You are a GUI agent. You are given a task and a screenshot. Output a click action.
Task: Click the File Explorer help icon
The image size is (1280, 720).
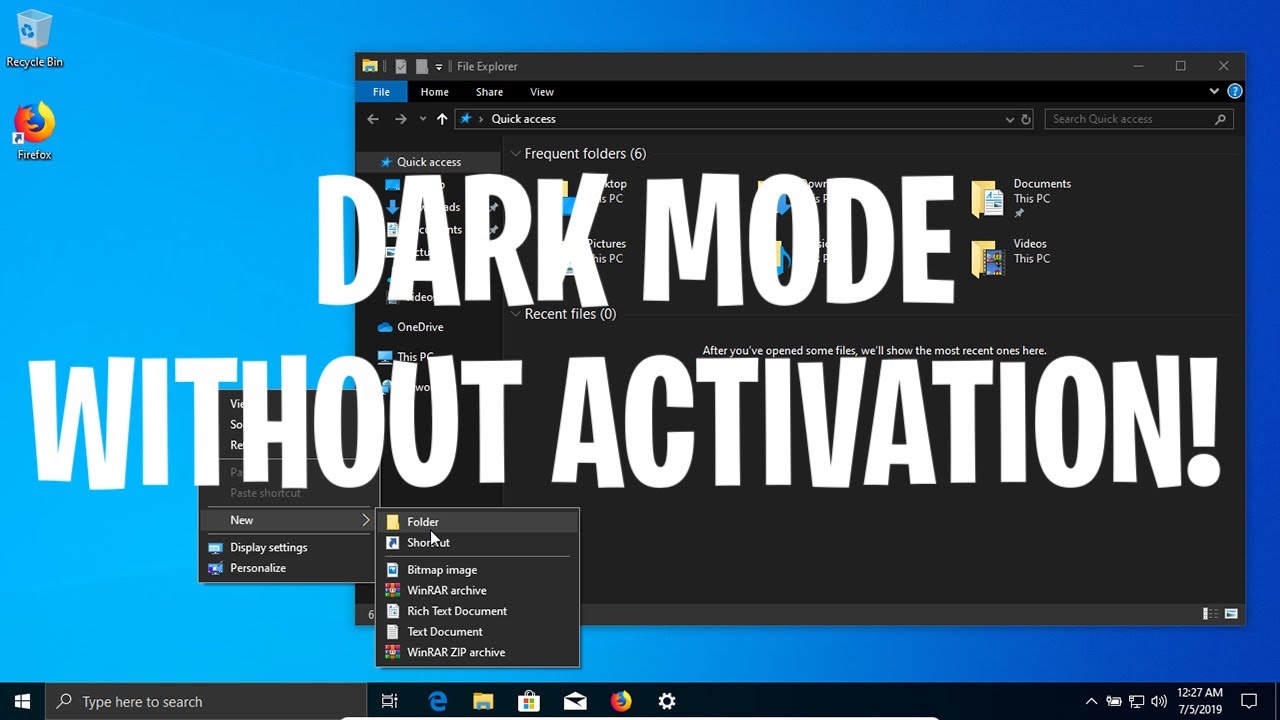click(1235, 91)
